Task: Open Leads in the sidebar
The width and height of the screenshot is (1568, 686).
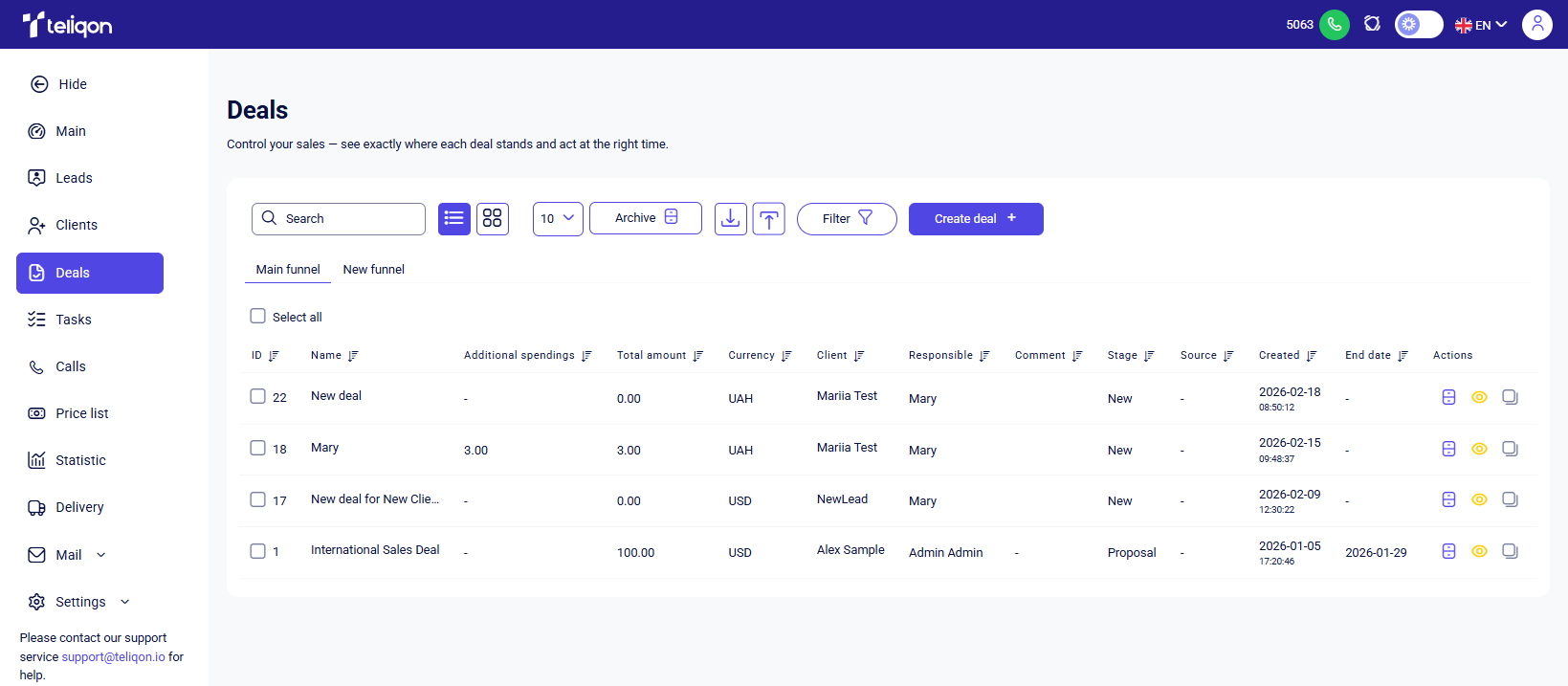Action: point(74,178)
